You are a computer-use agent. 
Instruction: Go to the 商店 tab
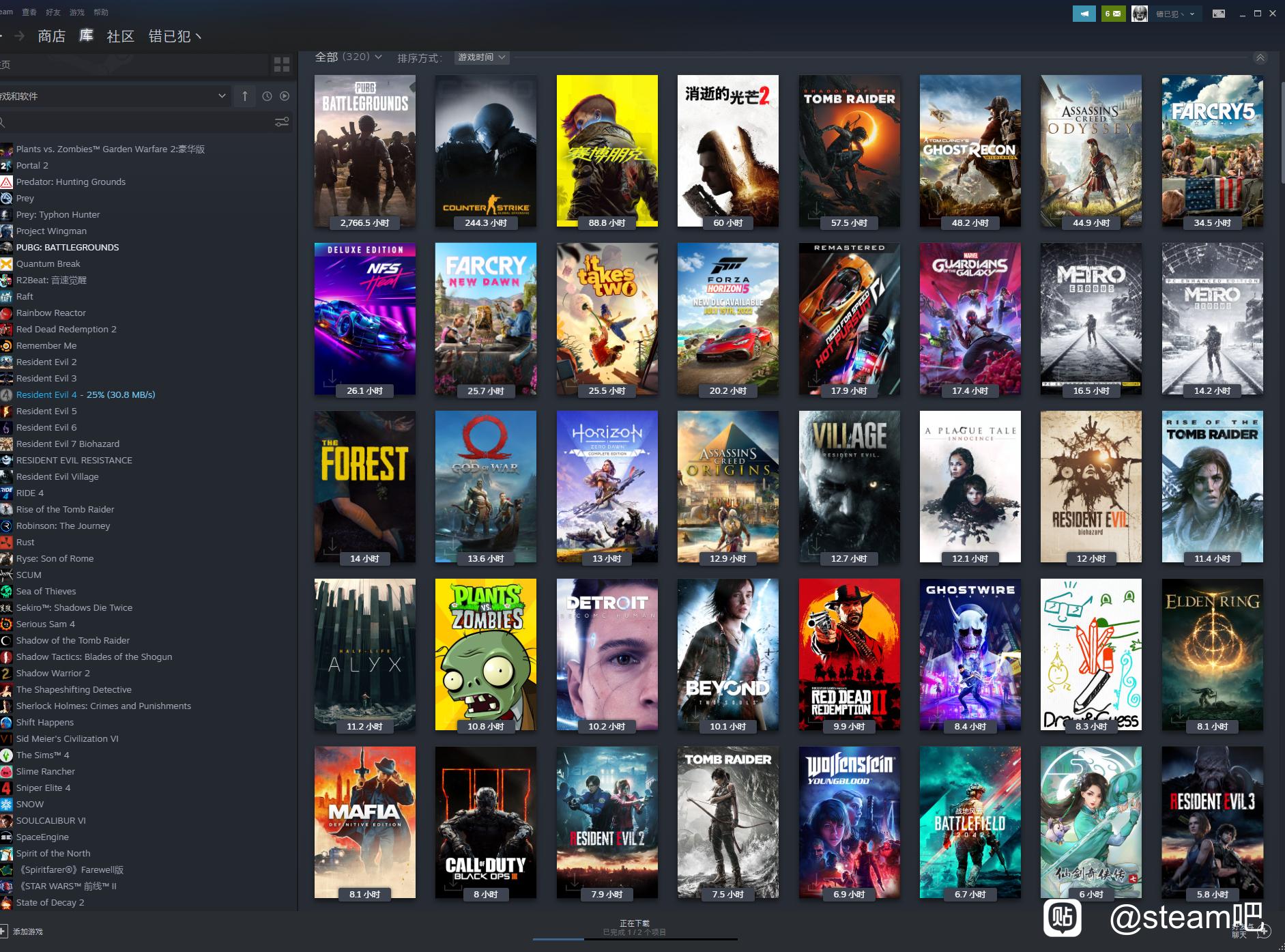point(52,36)
